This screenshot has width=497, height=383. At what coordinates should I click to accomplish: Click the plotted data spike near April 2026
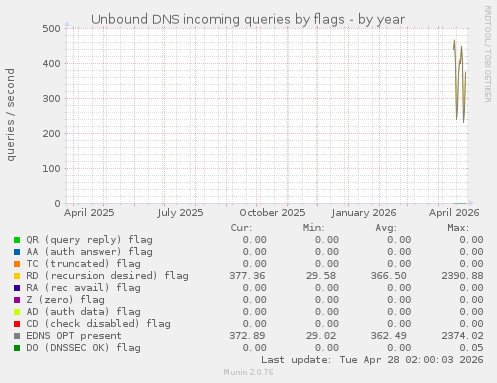pos(460,81)
